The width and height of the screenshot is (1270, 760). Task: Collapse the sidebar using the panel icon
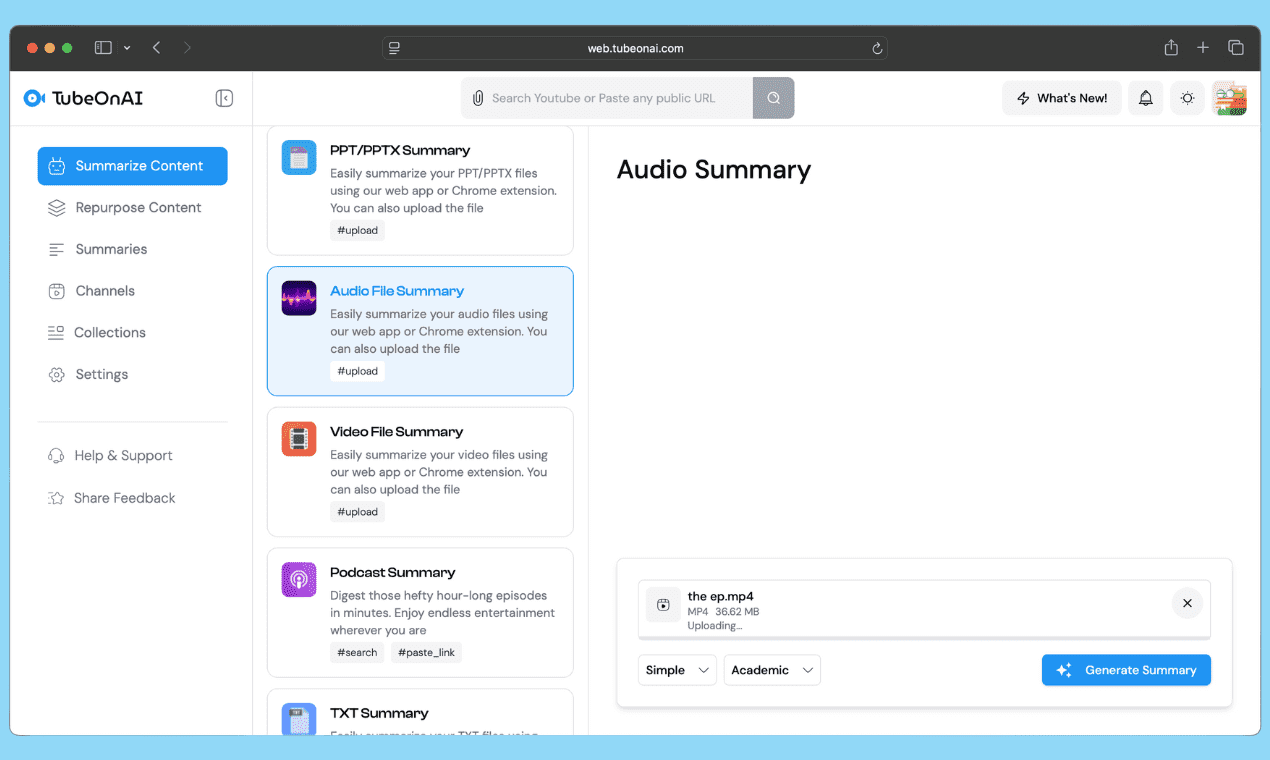(224, 98)
